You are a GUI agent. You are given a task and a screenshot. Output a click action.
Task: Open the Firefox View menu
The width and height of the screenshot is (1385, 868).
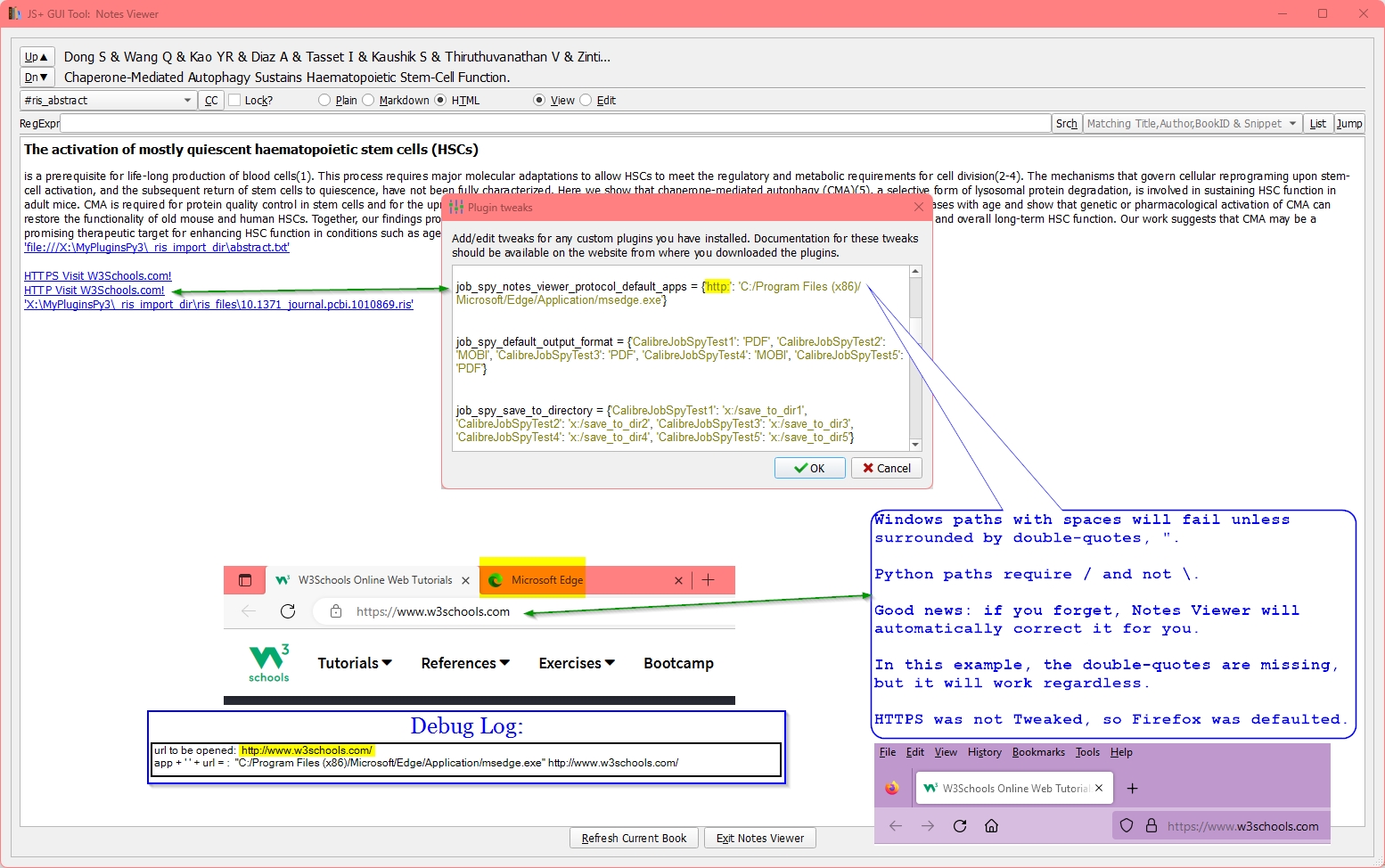[x=946, y=752]
